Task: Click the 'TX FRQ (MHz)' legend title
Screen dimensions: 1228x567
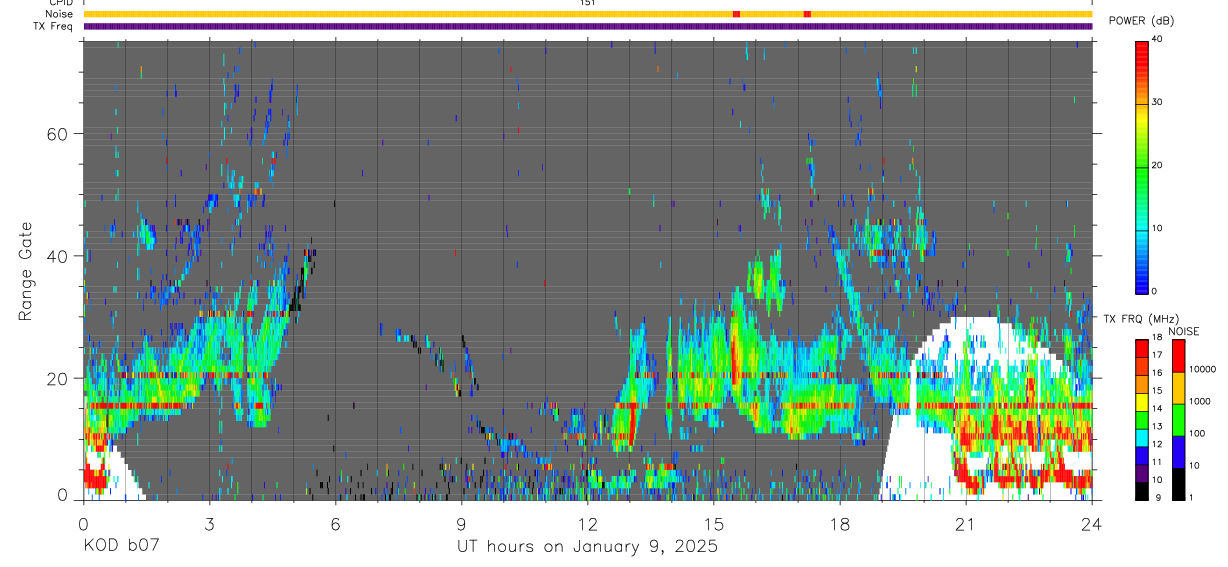Action: point(1142,318)
